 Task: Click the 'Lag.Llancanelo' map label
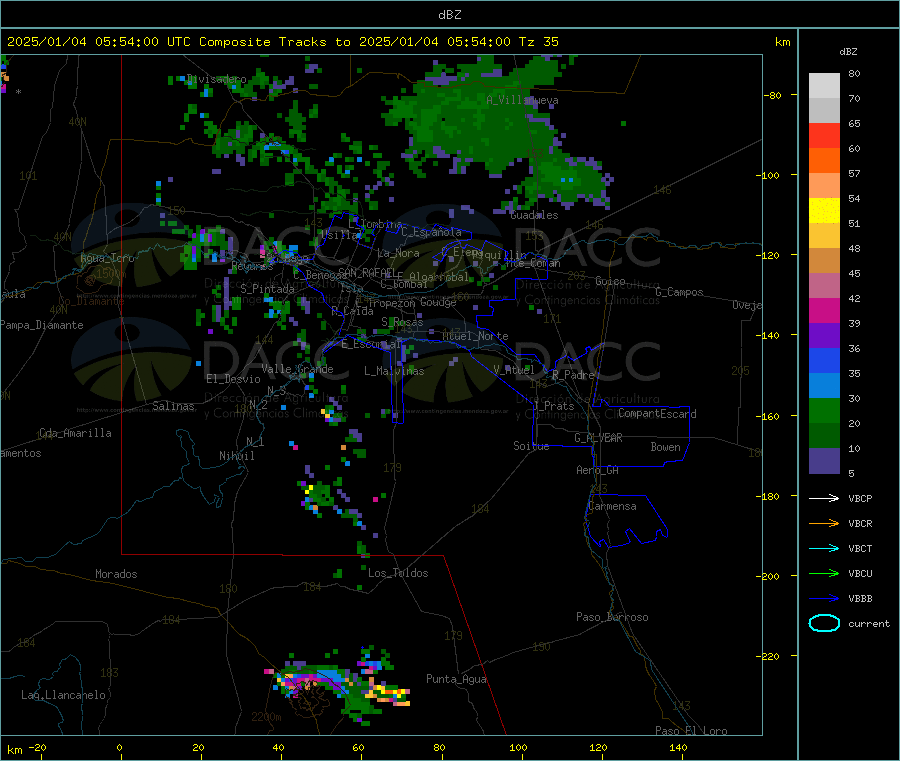[x=63, y=695]
